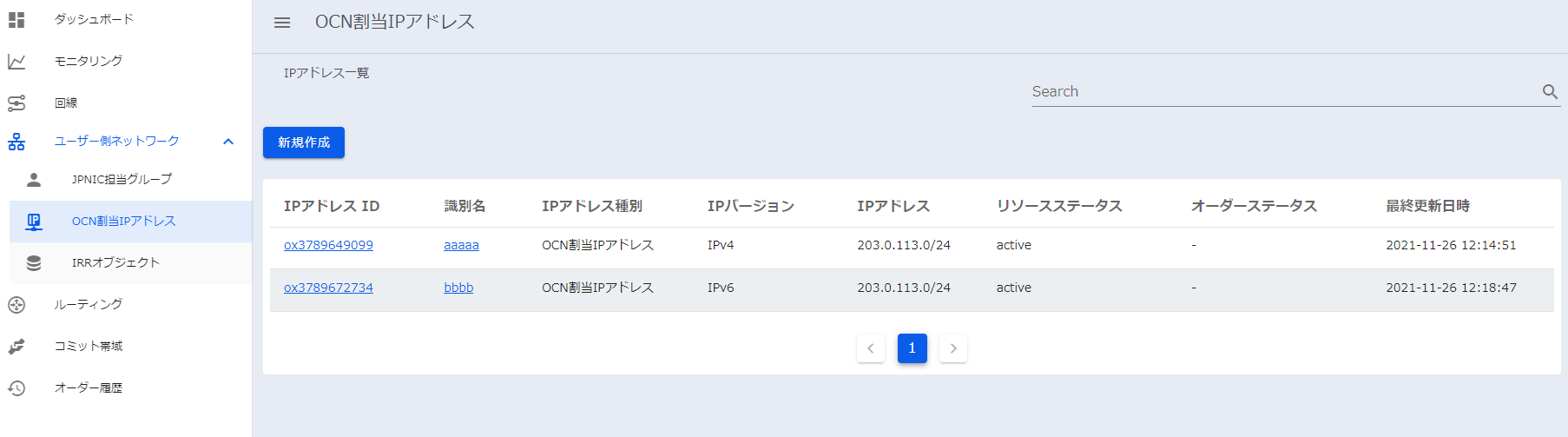Go to the previous page arrow
This screenshot has height=437, width=1568.
(870, 348)
